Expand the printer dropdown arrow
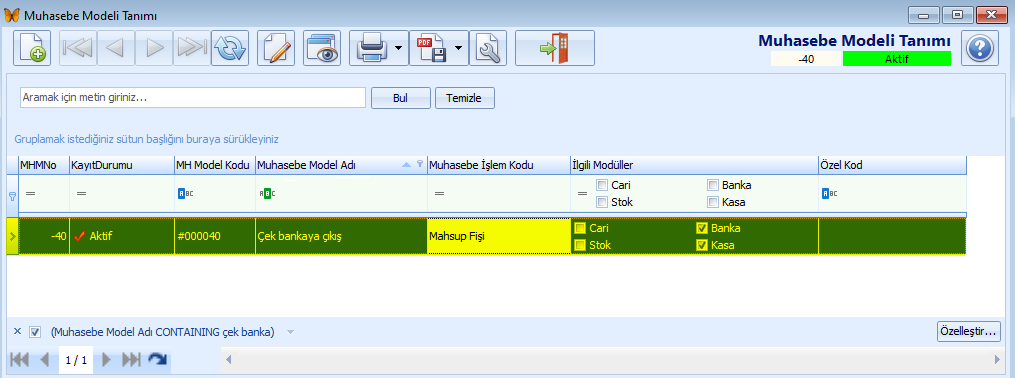1015x378 pixels. (x=399, y=48)
